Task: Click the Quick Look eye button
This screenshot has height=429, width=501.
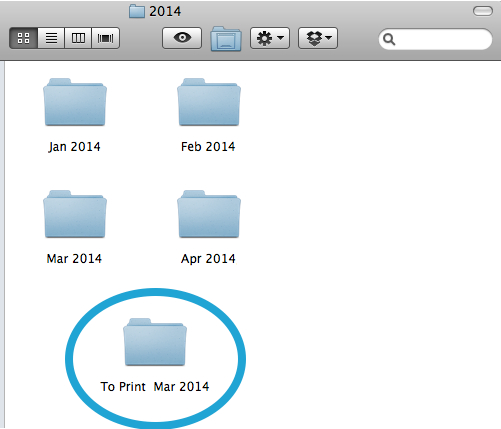Action: (x=182, y=38)
